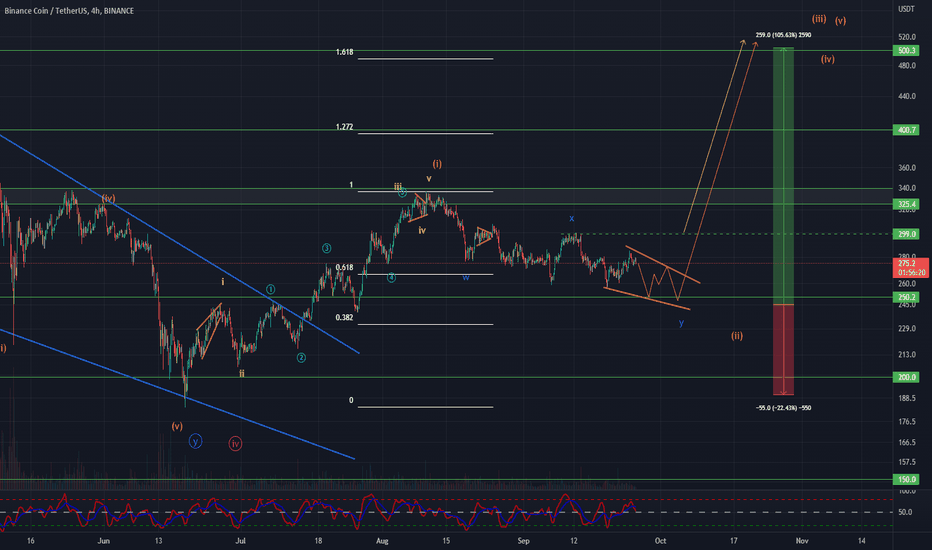Click the 50.0 oscillator axis value
The image size is (932, 550).
[905, 512]
